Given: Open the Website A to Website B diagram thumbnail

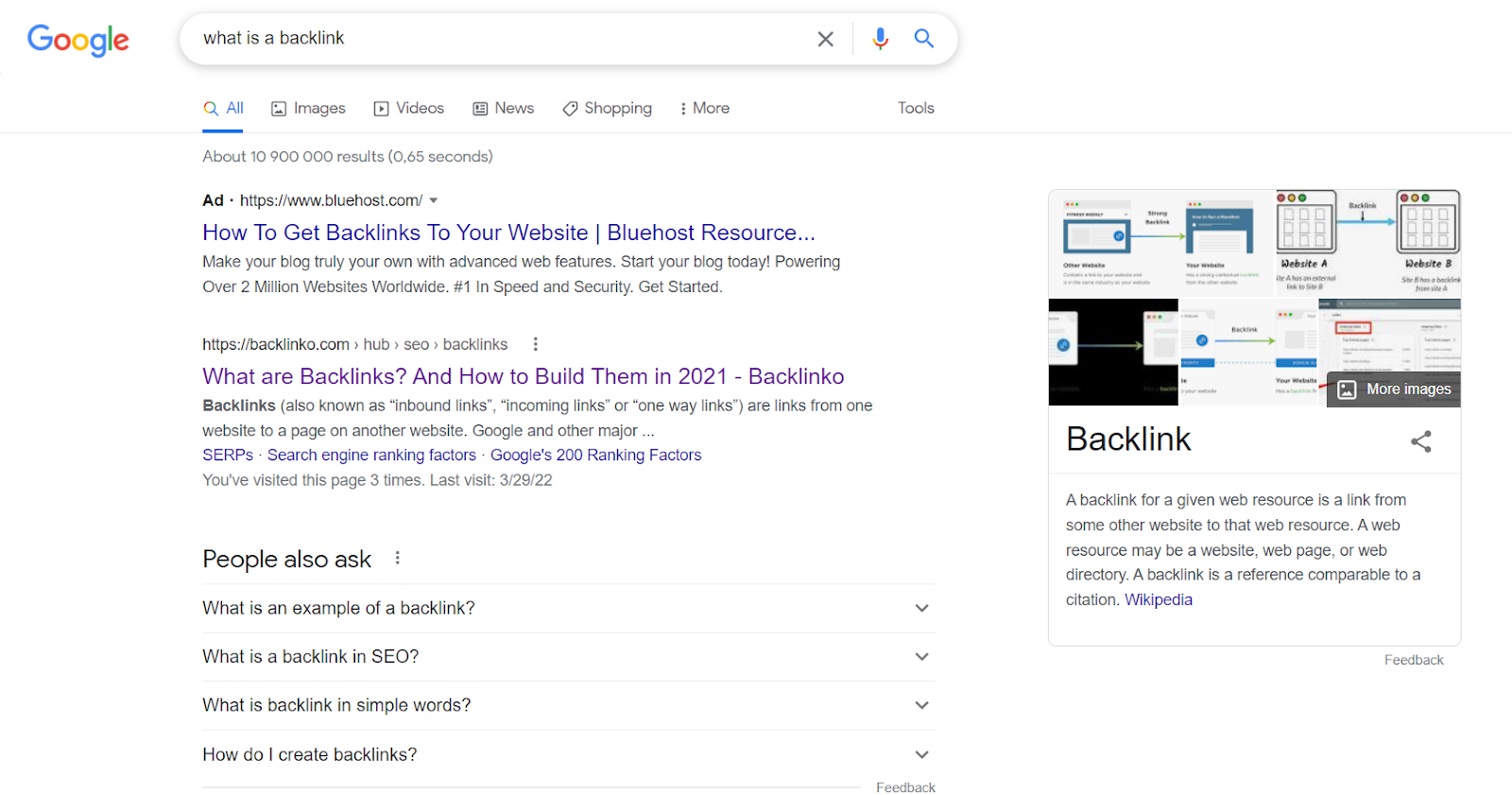Looking at the screenshot, I should pos(1367,243).
